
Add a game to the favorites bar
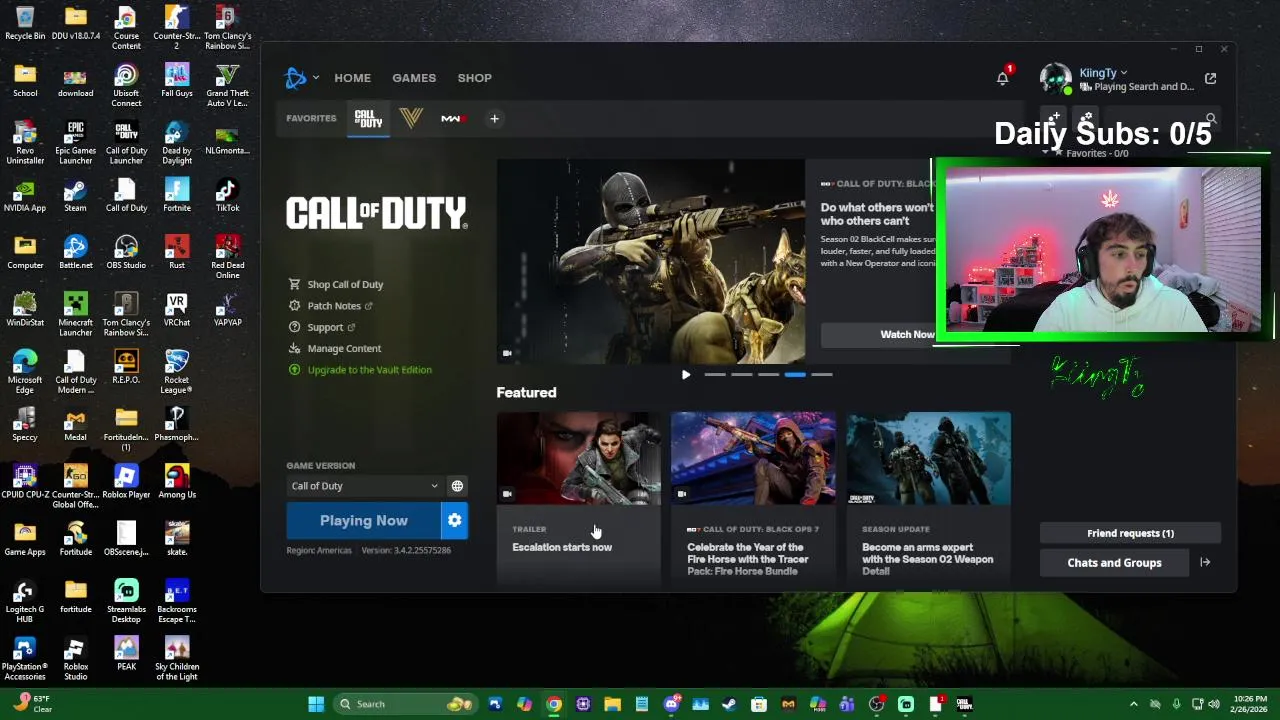(494, 119)
